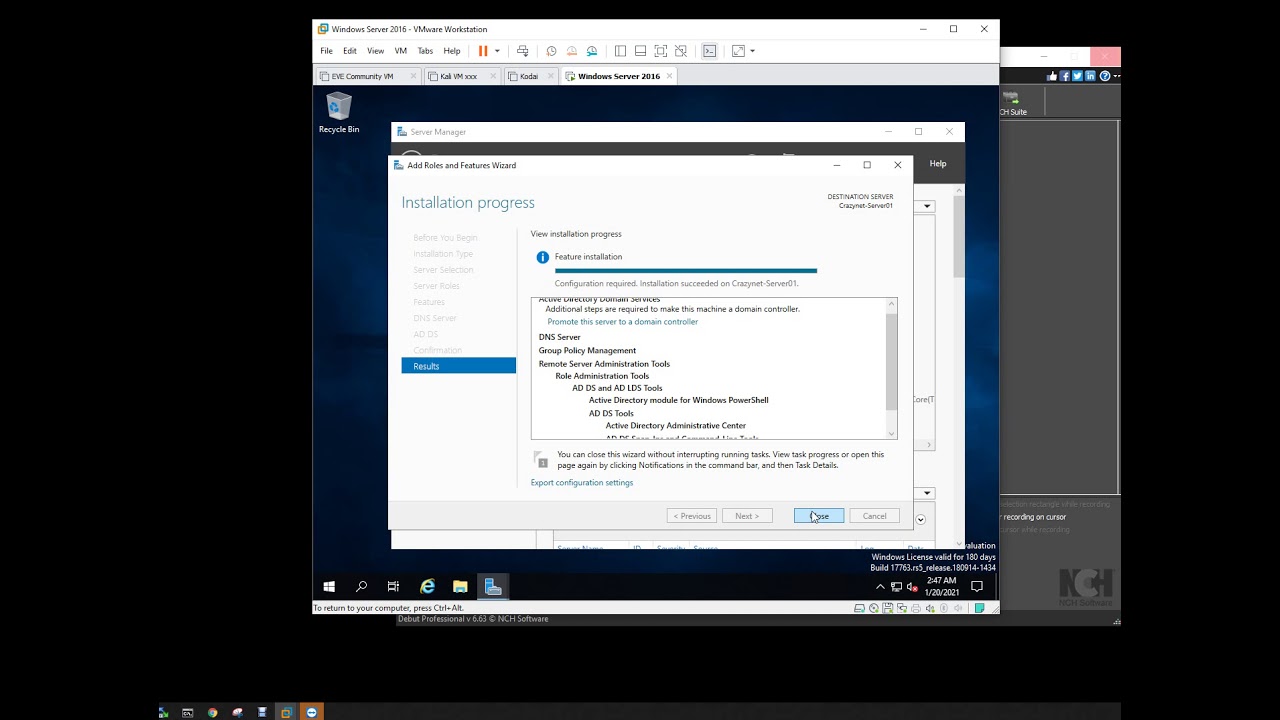Toggle the VMware library sidebar view
Image resolution: width=1280 pixels, height=720 pixels.
pos(620,51)
